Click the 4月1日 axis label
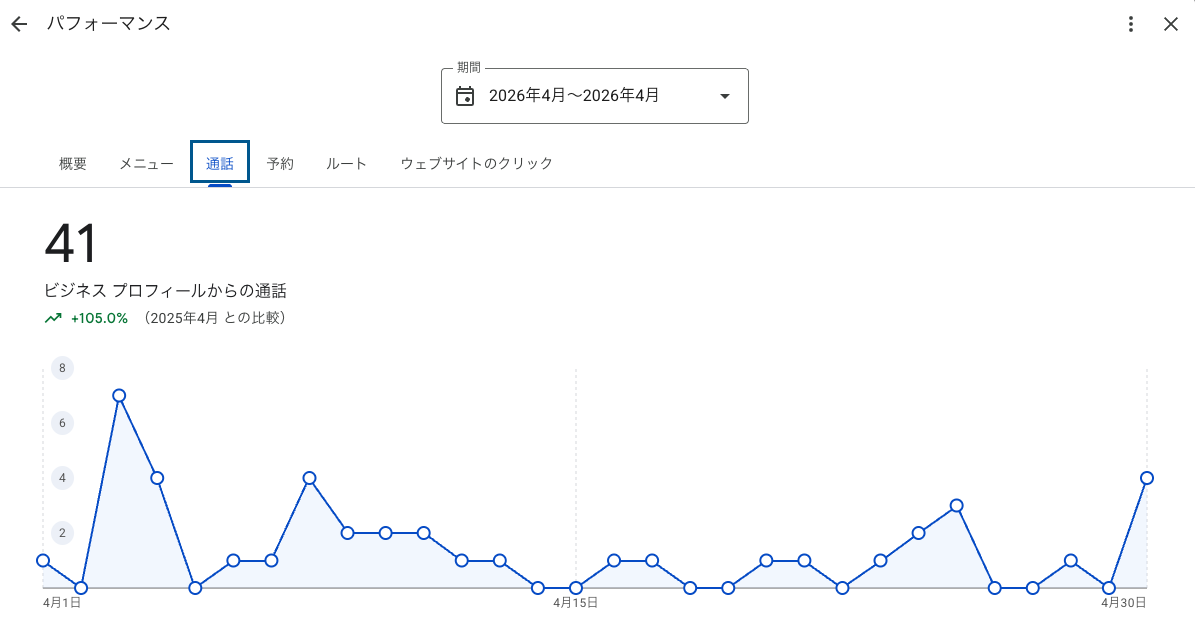This screenshot has height=636, width=1195. (x=62, y=602)
